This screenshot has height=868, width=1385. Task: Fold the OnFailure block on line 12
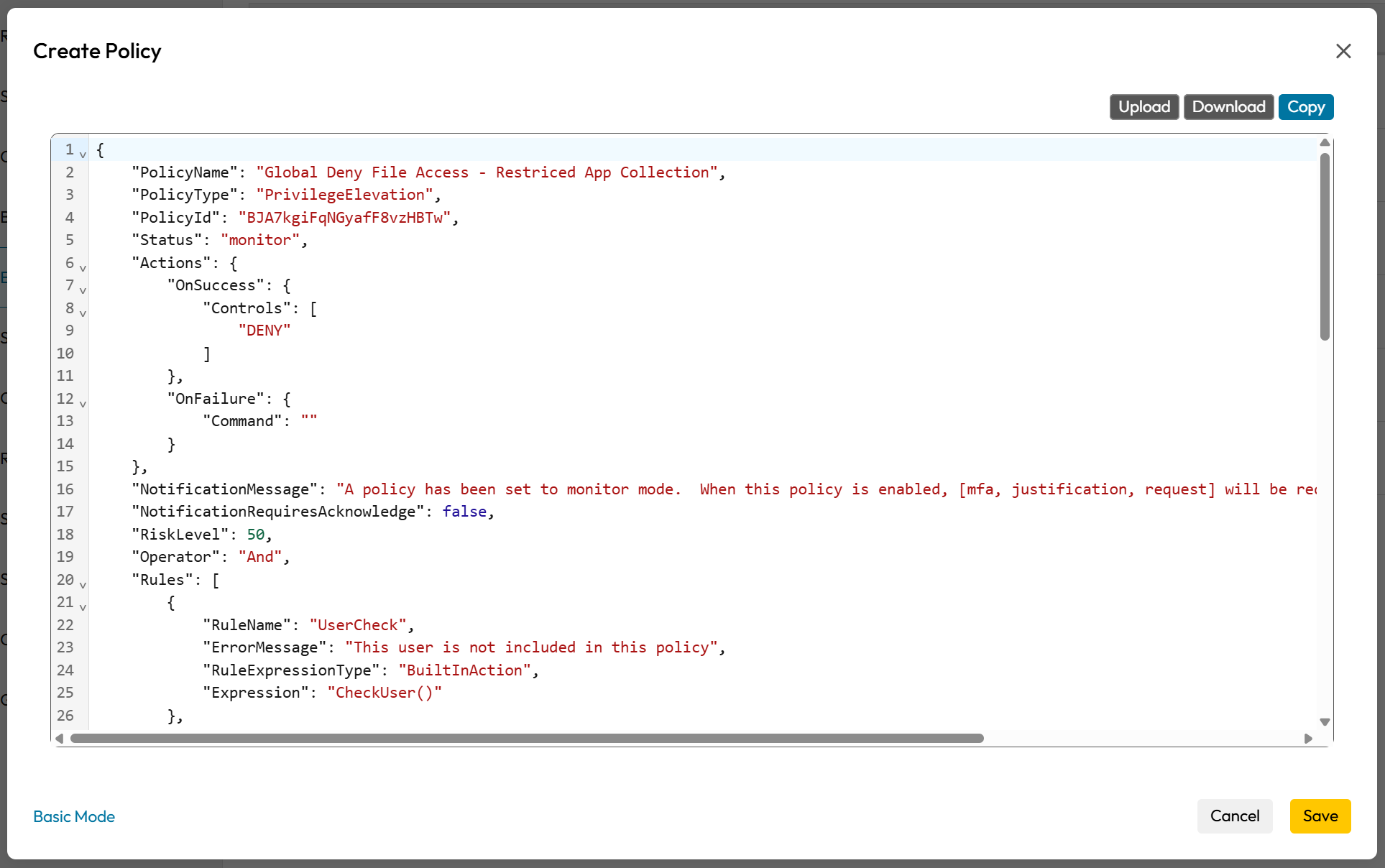click(83, 404)
